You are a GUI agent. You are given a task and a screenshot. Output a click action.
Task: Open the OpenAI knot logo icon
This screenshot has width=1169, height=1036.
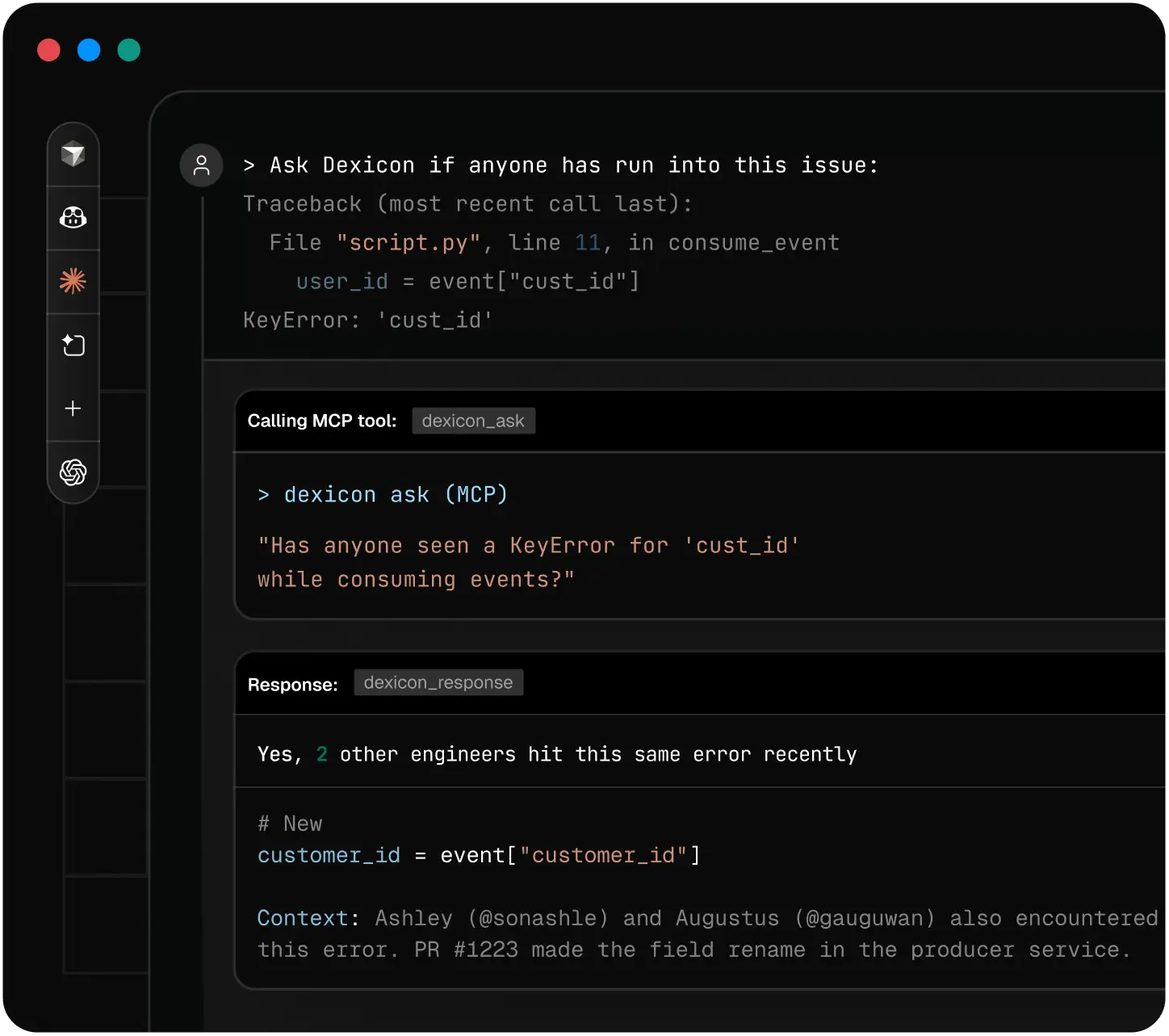click(x=73, y=472)
